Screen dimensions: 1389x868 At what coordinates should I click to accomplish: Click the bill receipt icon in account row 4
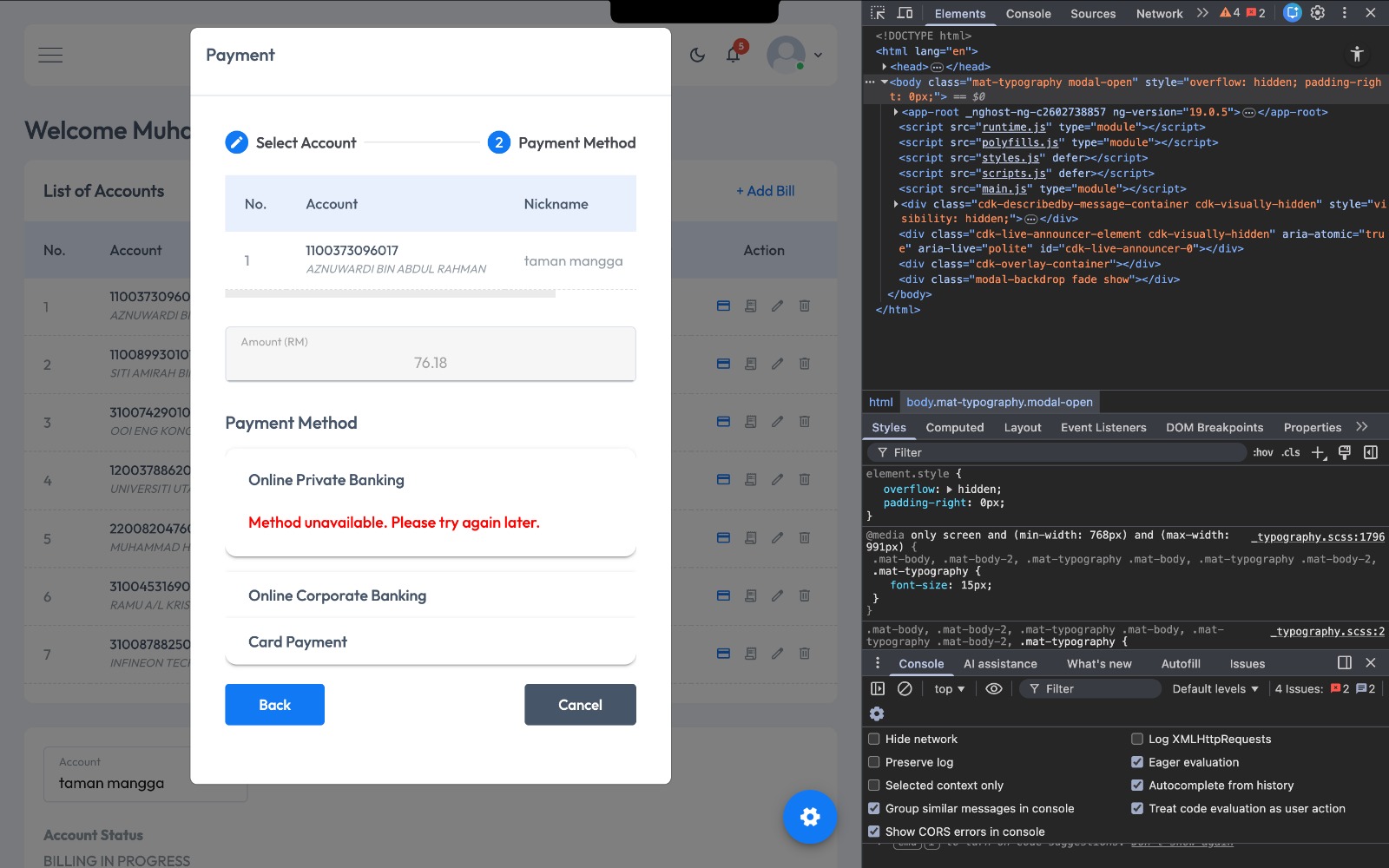tap(751, 479)
